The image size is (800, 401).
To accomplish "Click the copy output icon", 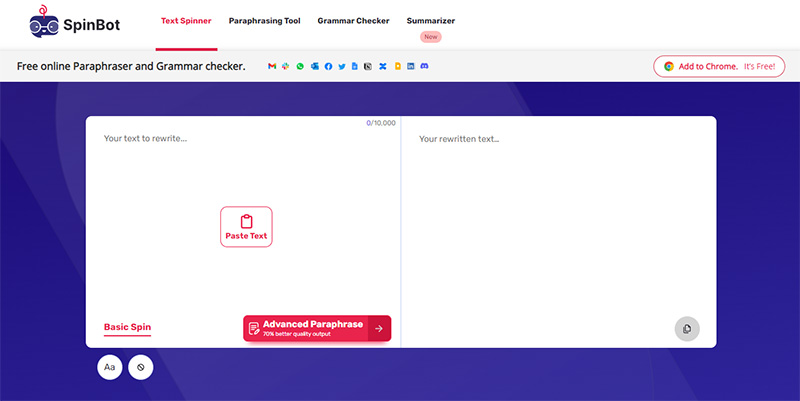I will [x=687, y=329].
